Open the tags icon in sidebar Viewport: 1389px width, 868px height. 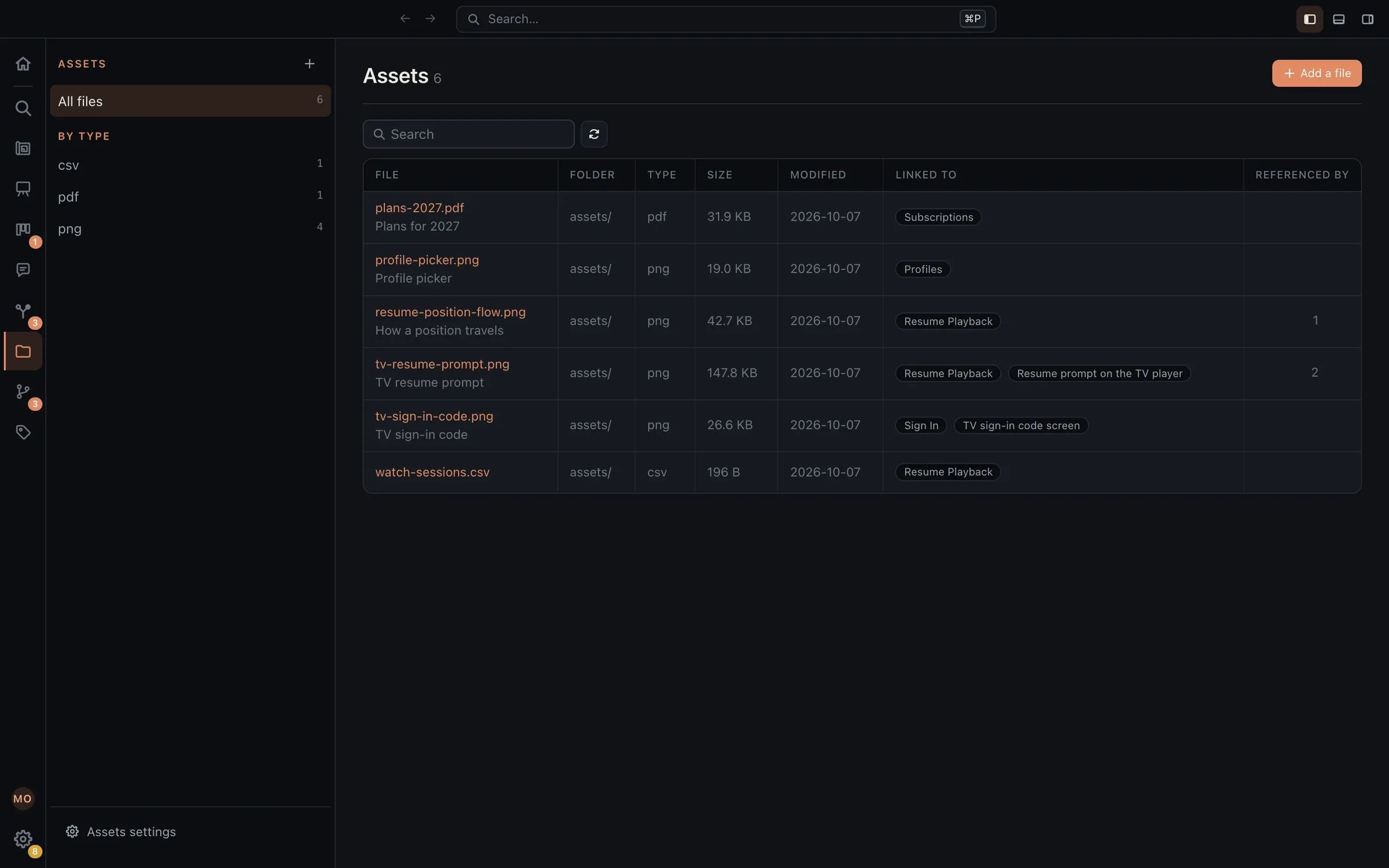click(23, 432)
